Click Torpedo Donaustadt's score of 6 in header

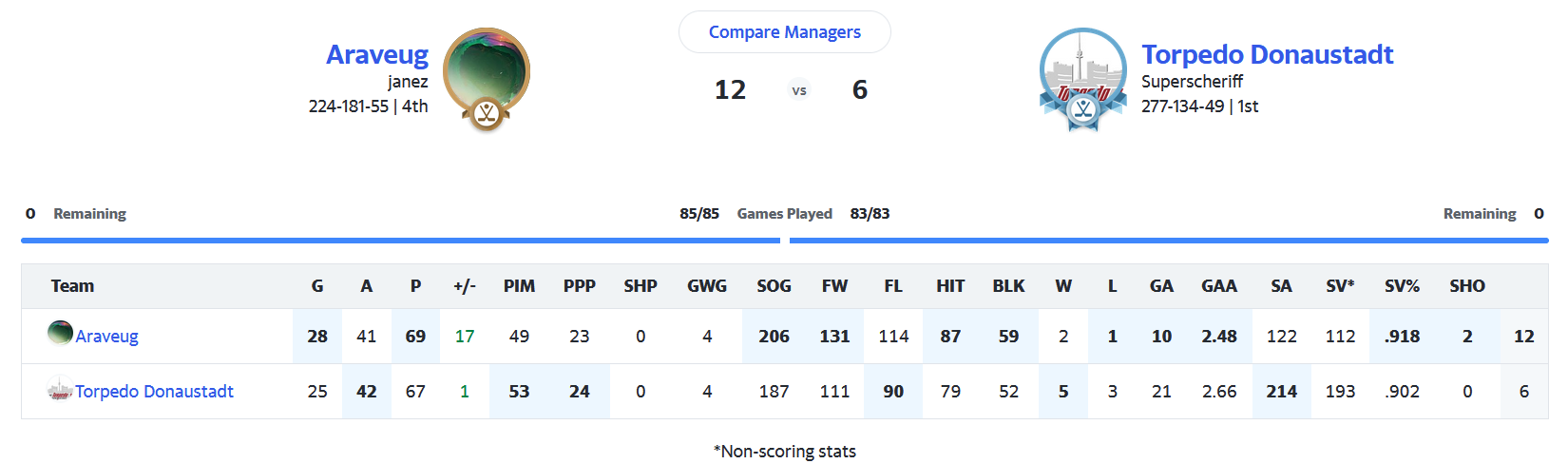tap(859, 90)
